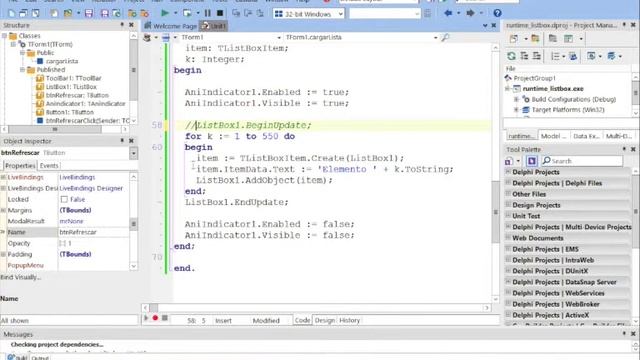This screenshot has height=360, width=640.
Task: Switch to the Welcome Page tab
Action: (x=171, y=26)
